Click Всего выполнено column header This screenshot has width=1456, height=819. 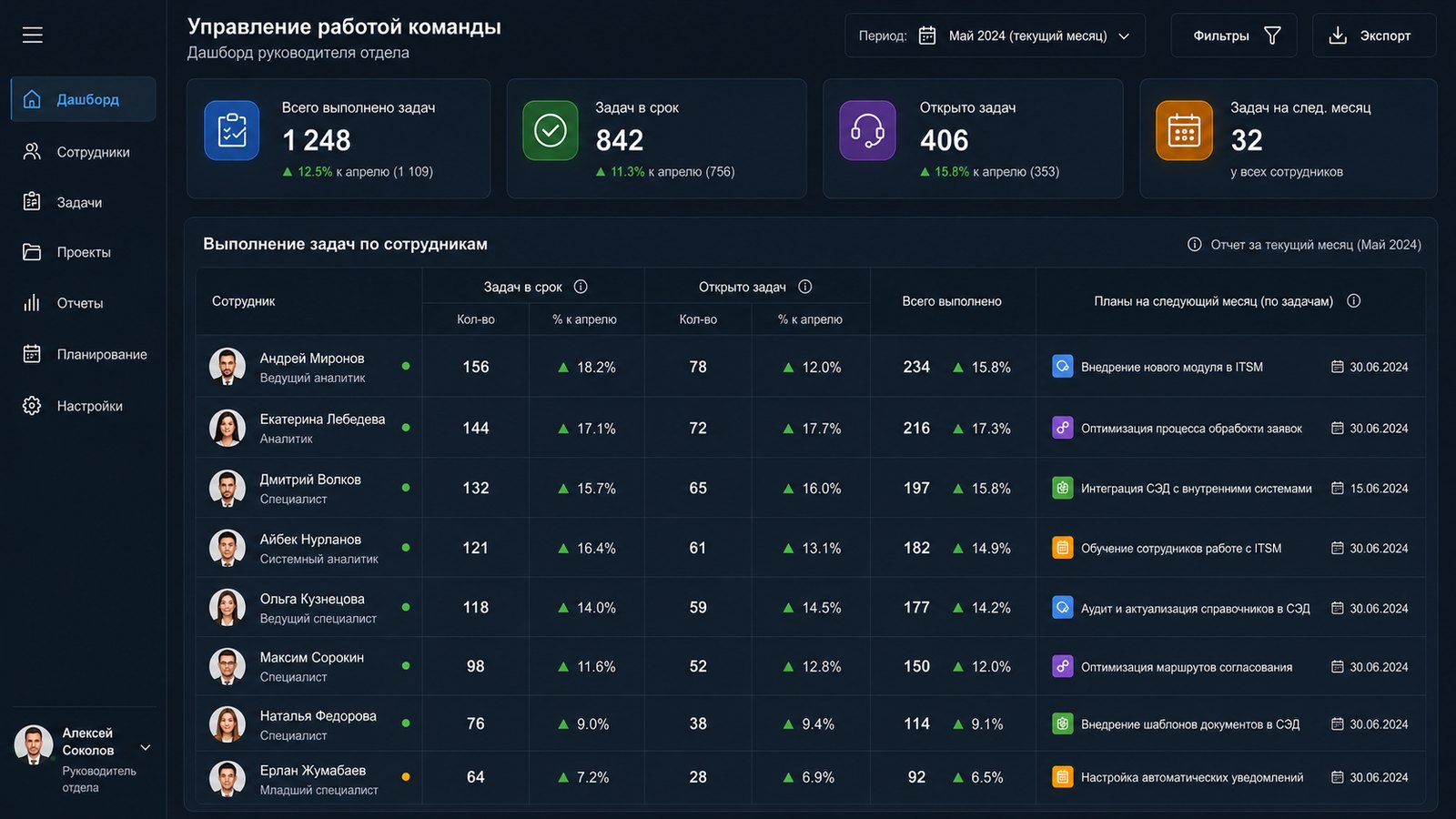(952, 301)
